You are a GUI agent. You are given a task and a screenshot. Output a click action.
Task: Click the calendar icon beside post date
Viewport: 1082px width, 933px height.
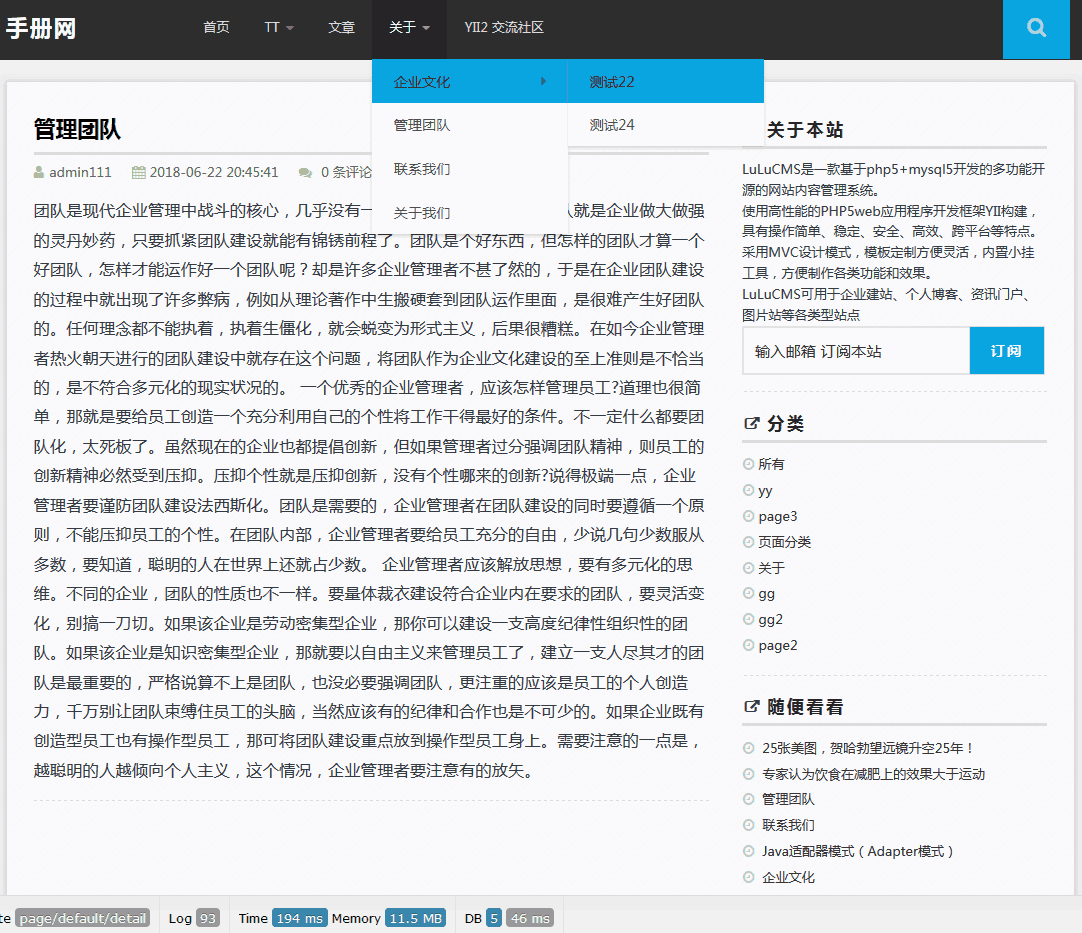click(139, 172)
